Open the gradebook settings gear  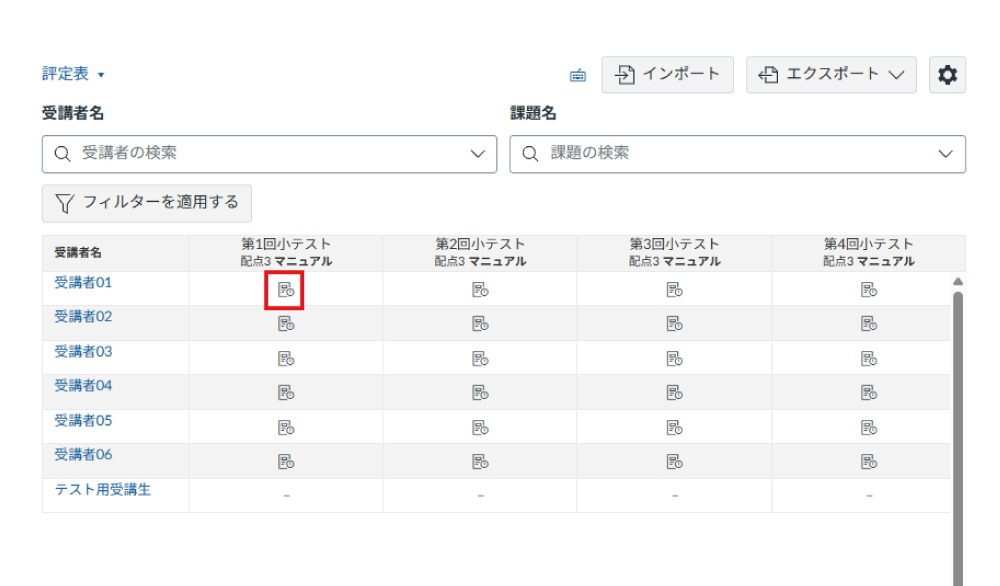coord(947,75)
